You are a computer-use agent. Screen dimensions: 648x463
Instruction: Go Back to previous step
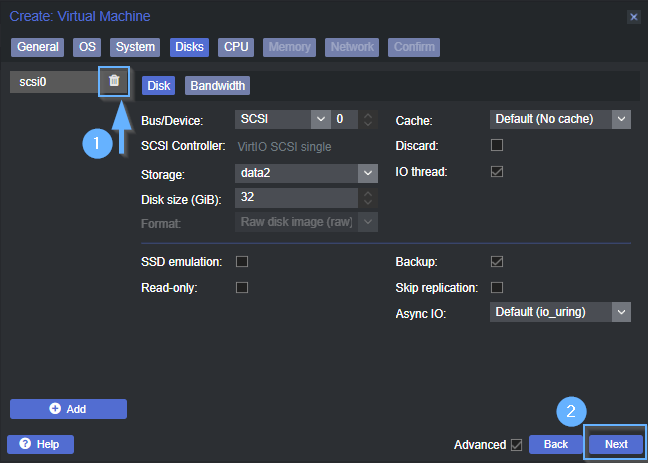point(555,444)
